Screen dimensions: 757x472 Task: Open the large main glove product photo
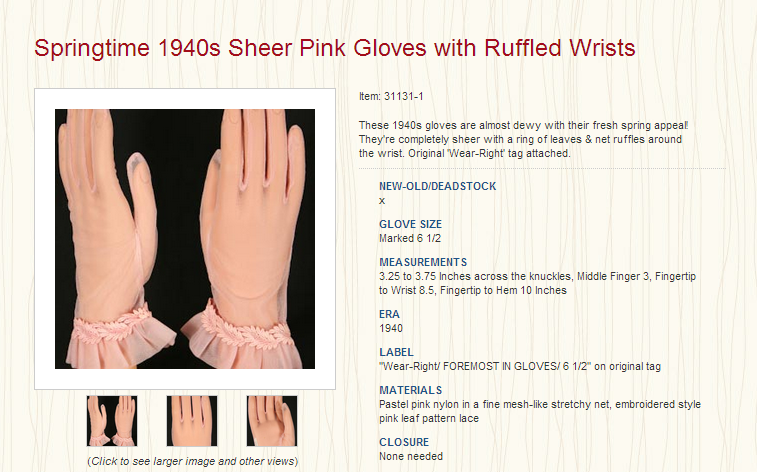[x=185, y=239]
